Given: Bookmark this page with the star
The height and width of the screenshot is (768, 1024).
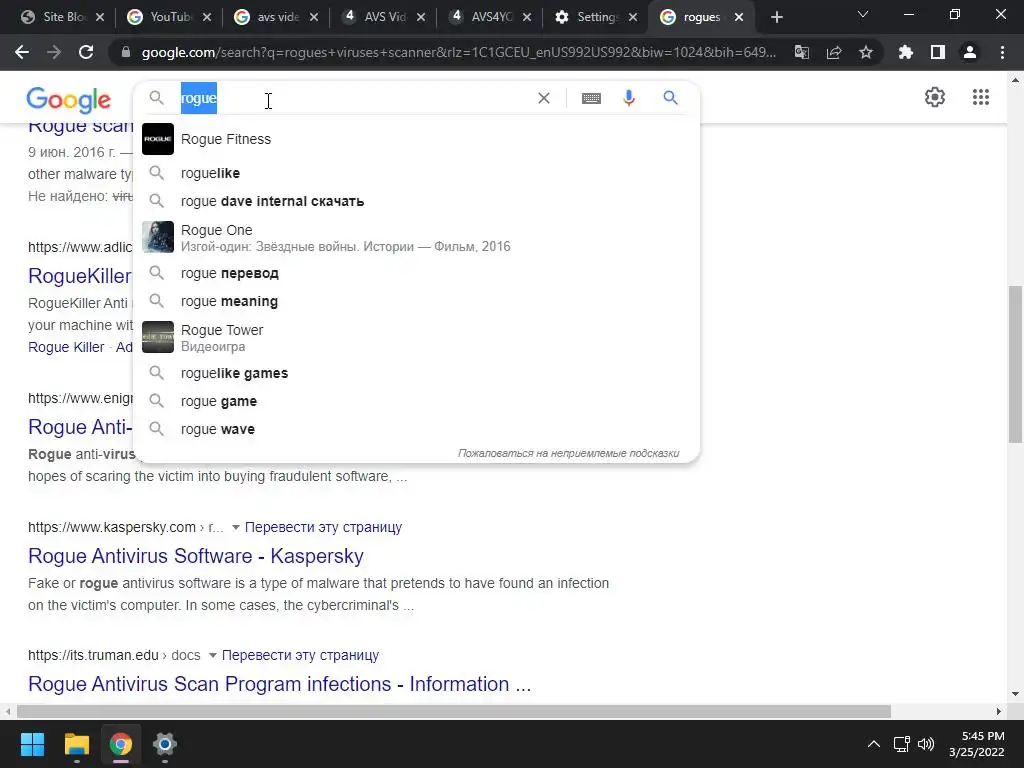Looking at the screenshot, I should coord(866,52).
